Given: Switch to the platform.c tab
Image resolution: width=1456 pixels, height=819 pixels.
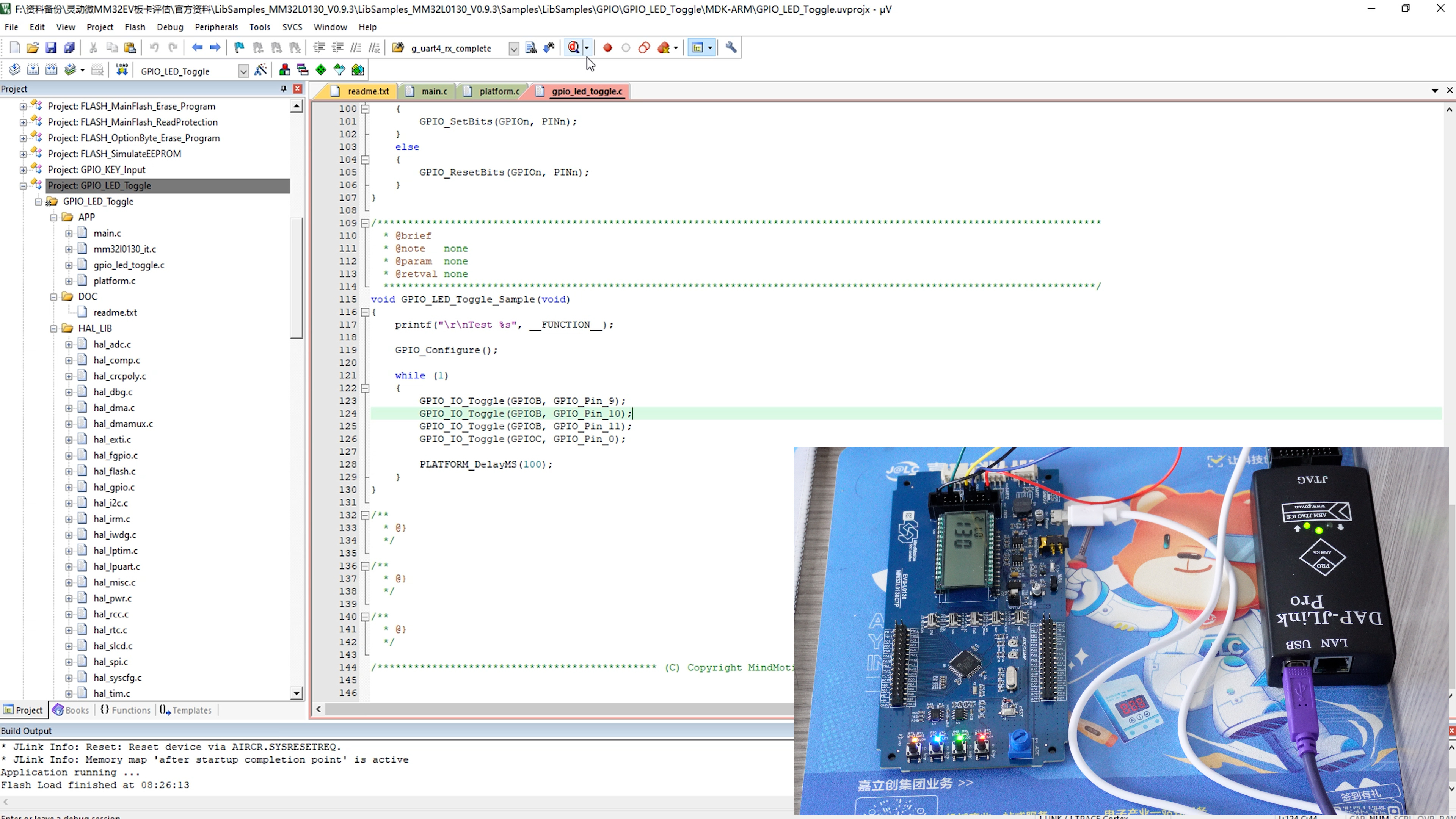Looking at the screenshot, I should 499,91.
